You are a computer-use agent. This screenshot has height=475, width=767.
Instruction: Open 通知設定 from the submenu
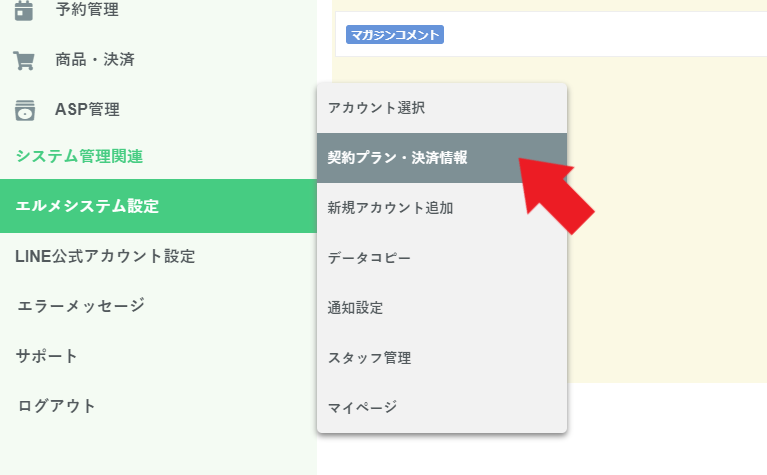point(442,308)
